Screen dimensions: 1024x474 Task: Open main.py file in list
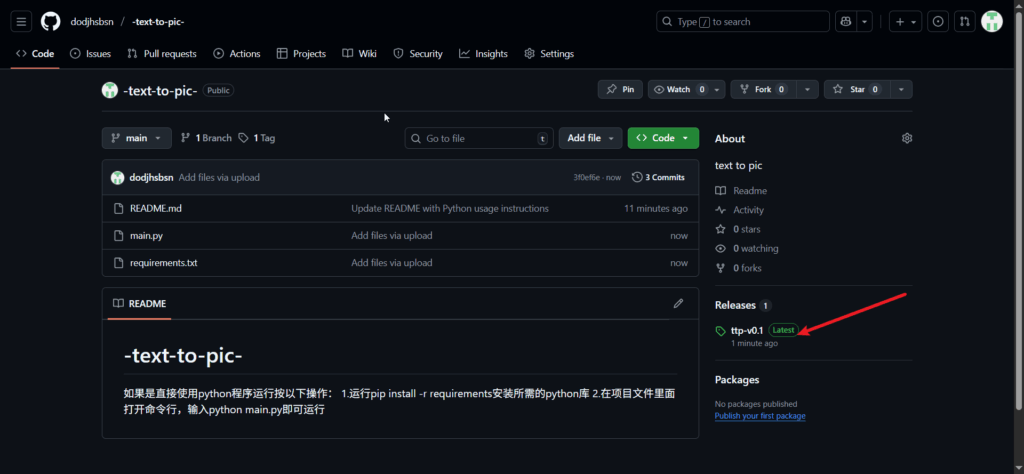(x=146, y=236)
